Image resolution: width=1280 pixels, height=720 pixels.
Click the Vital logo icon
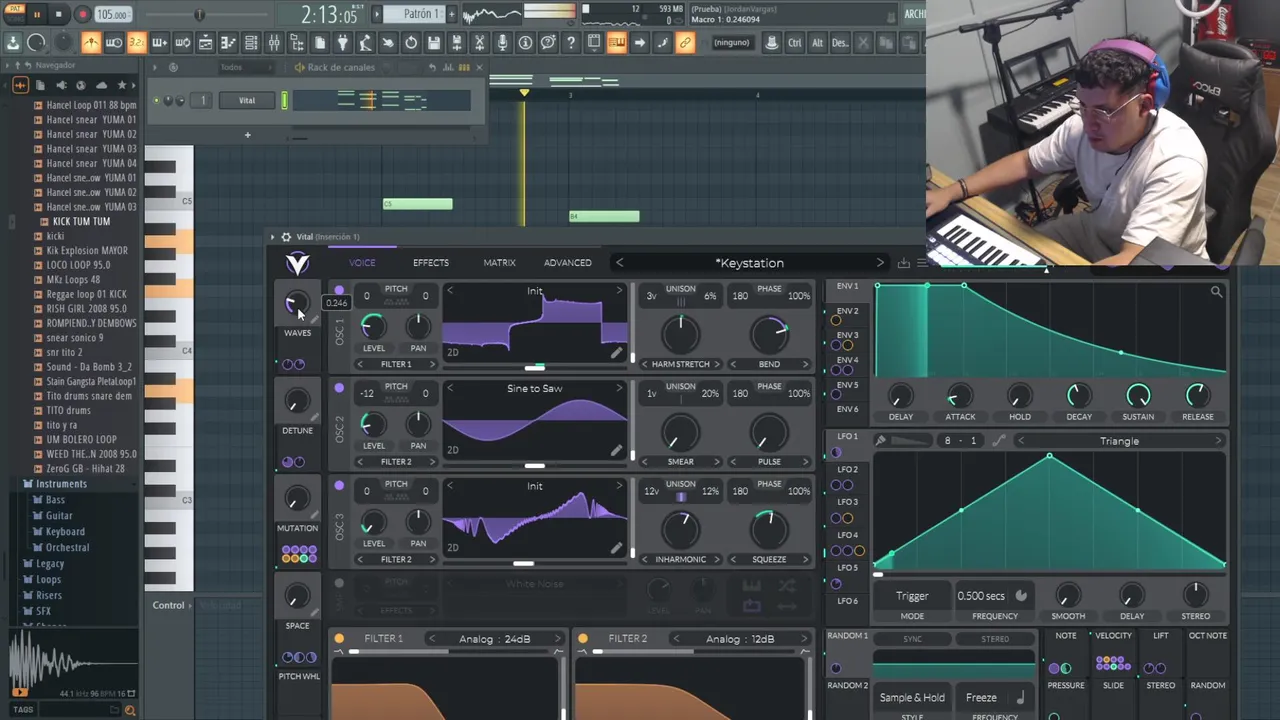(x=297, y=263)
